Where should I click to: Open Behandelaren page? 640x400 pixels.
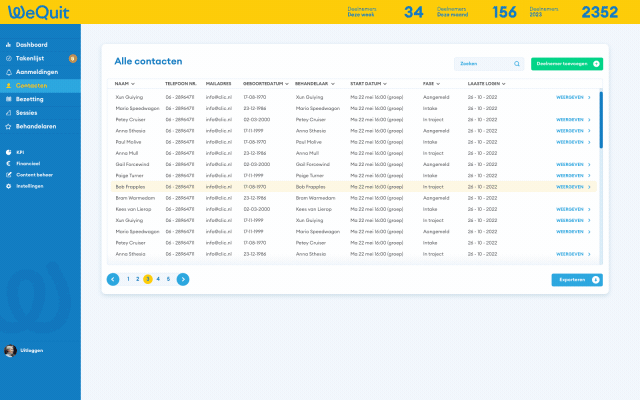click(36, 127)
